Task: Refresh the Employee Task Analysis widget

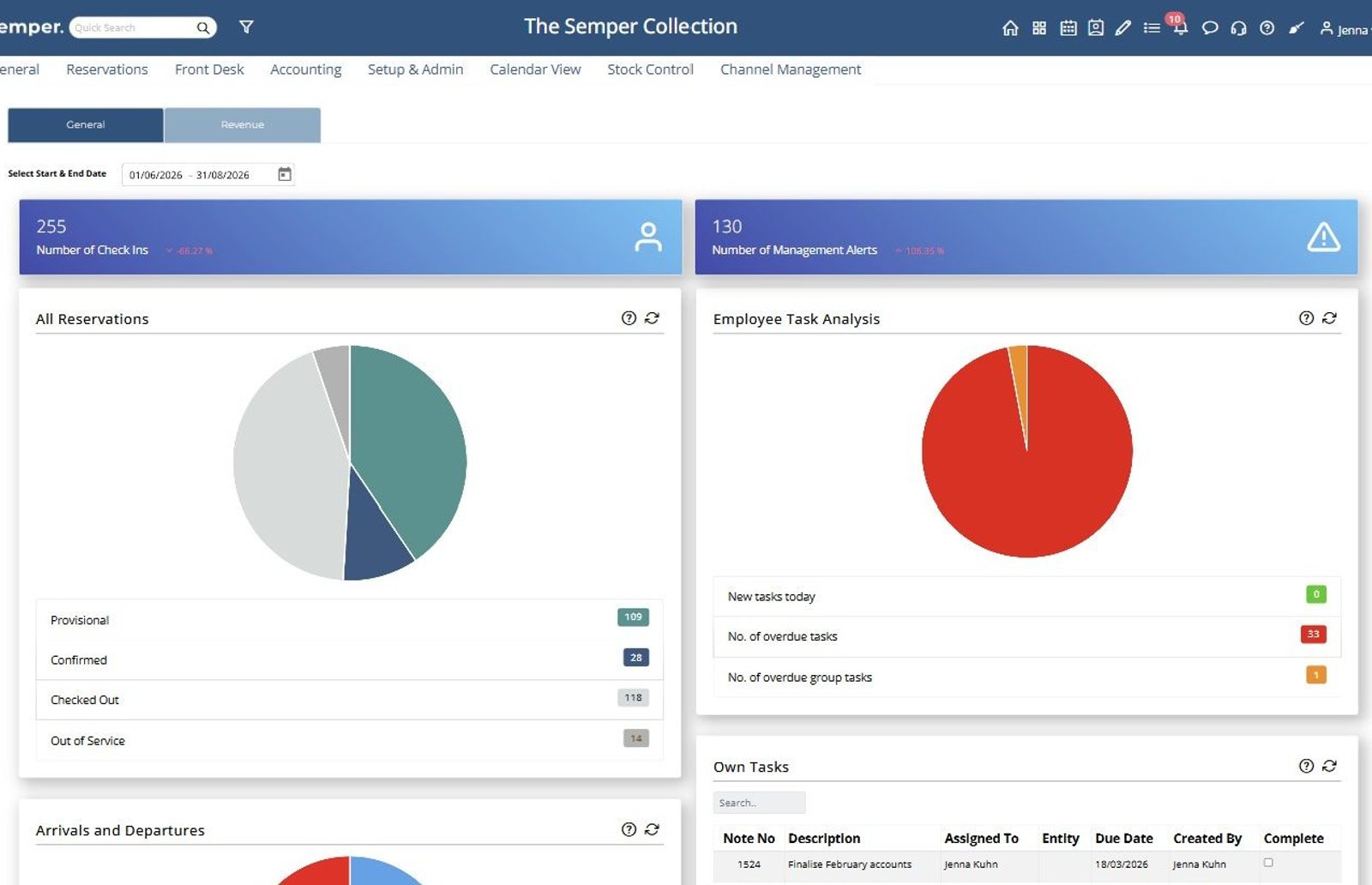Action: click(1329, 318)
